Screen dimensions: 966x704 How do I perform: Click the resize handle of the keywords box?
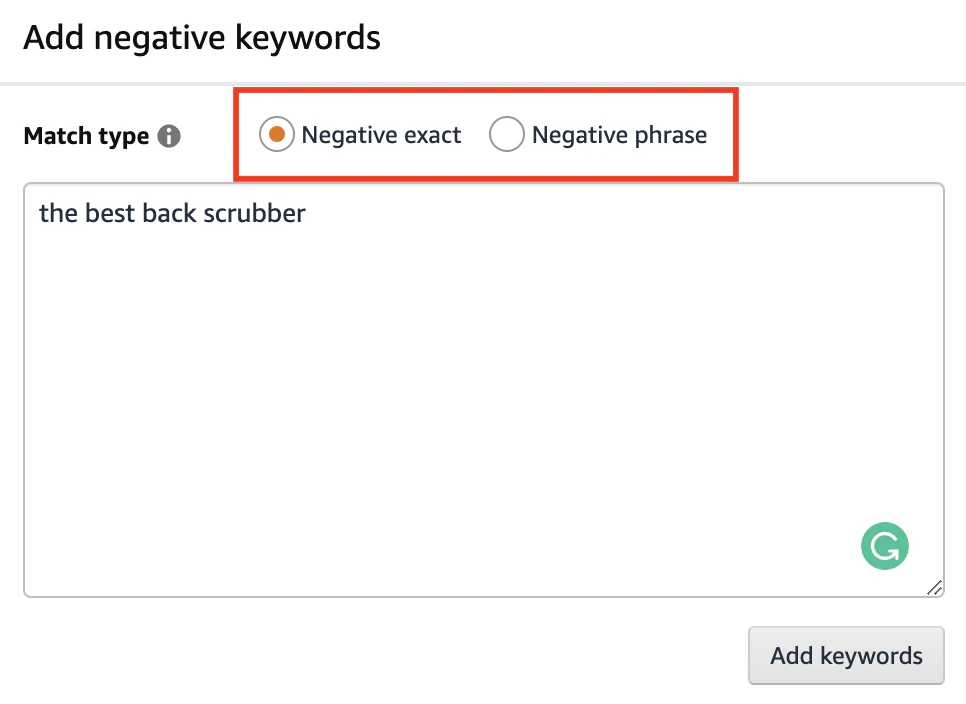(x=935, y=588)
